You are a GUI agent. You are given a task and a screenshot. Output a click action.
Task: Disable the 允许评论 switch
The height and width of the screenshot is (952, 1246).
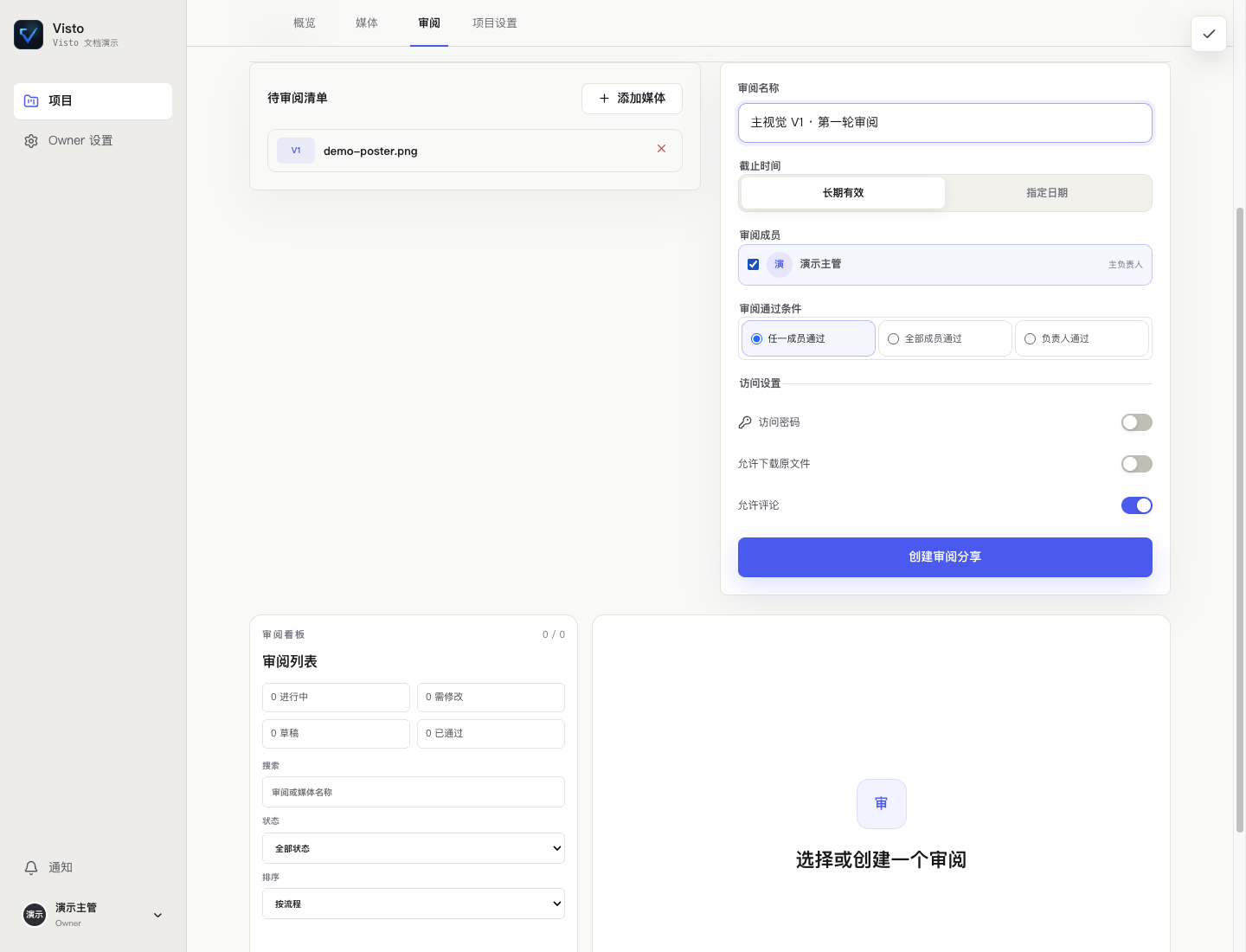(x=1137, y=505)
